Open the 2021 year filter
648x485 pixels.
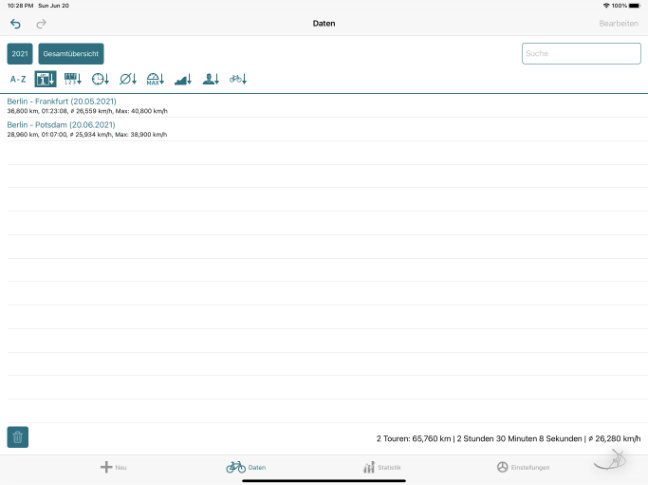pyautogui.click(x=20, y=54)
